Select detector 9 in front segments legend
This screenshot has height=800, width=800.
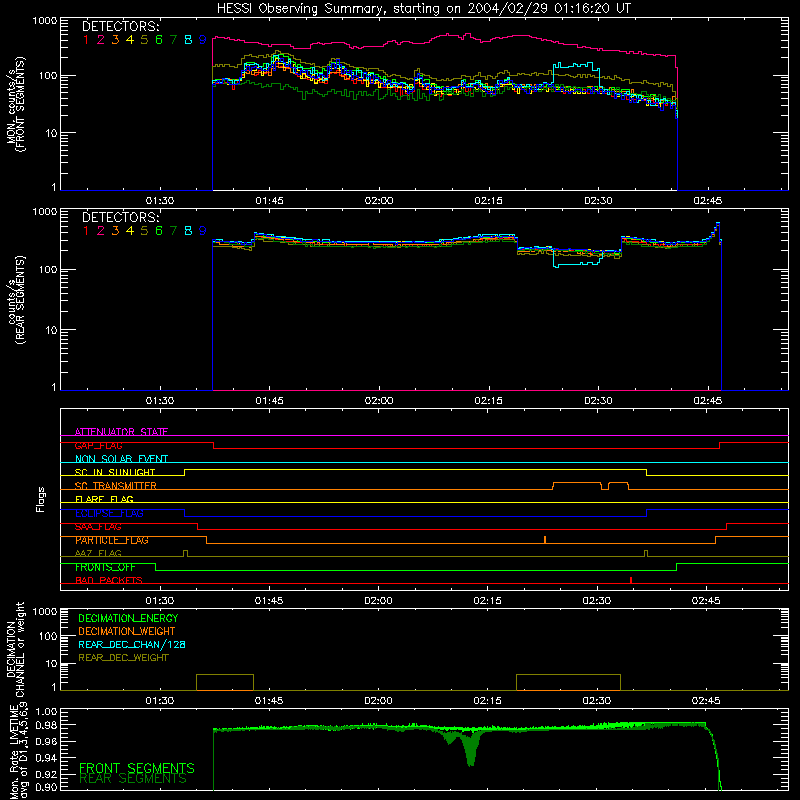[203, 40]
